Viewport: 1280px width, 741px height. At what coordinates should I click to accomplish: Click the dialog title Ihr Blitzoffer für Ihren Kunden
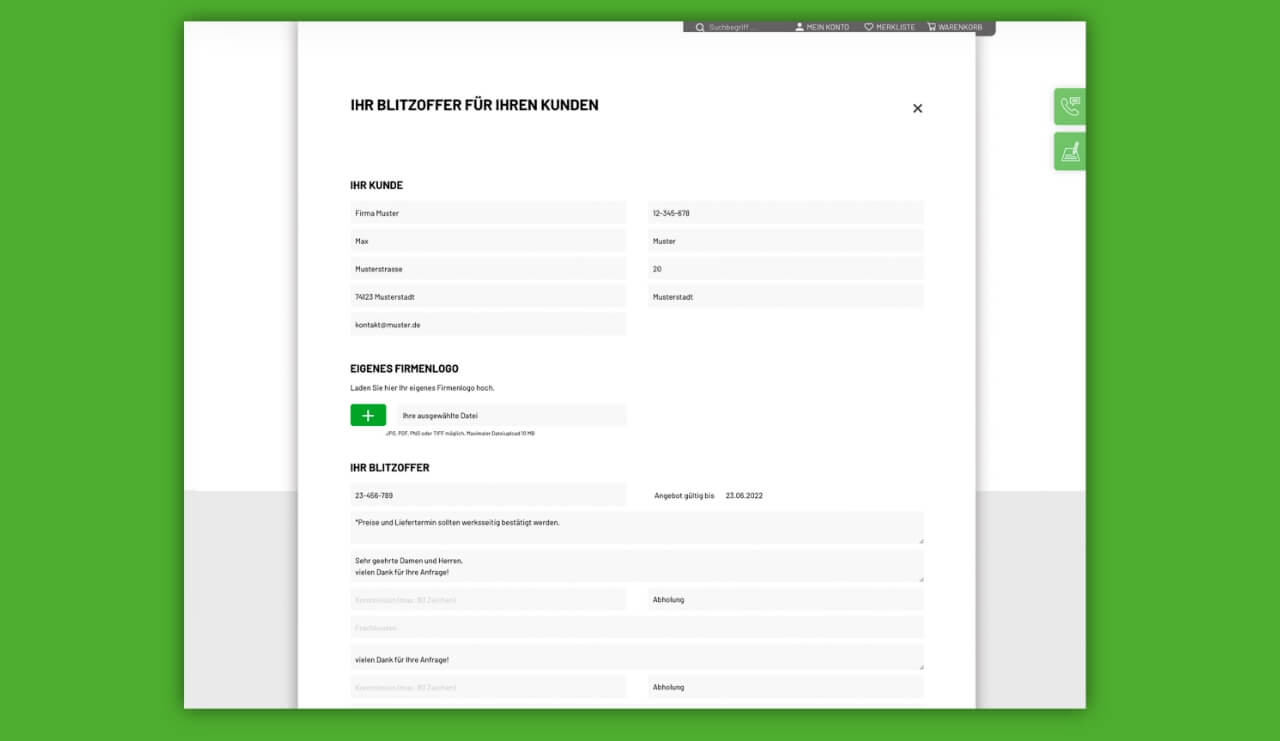tap(474, 105)
